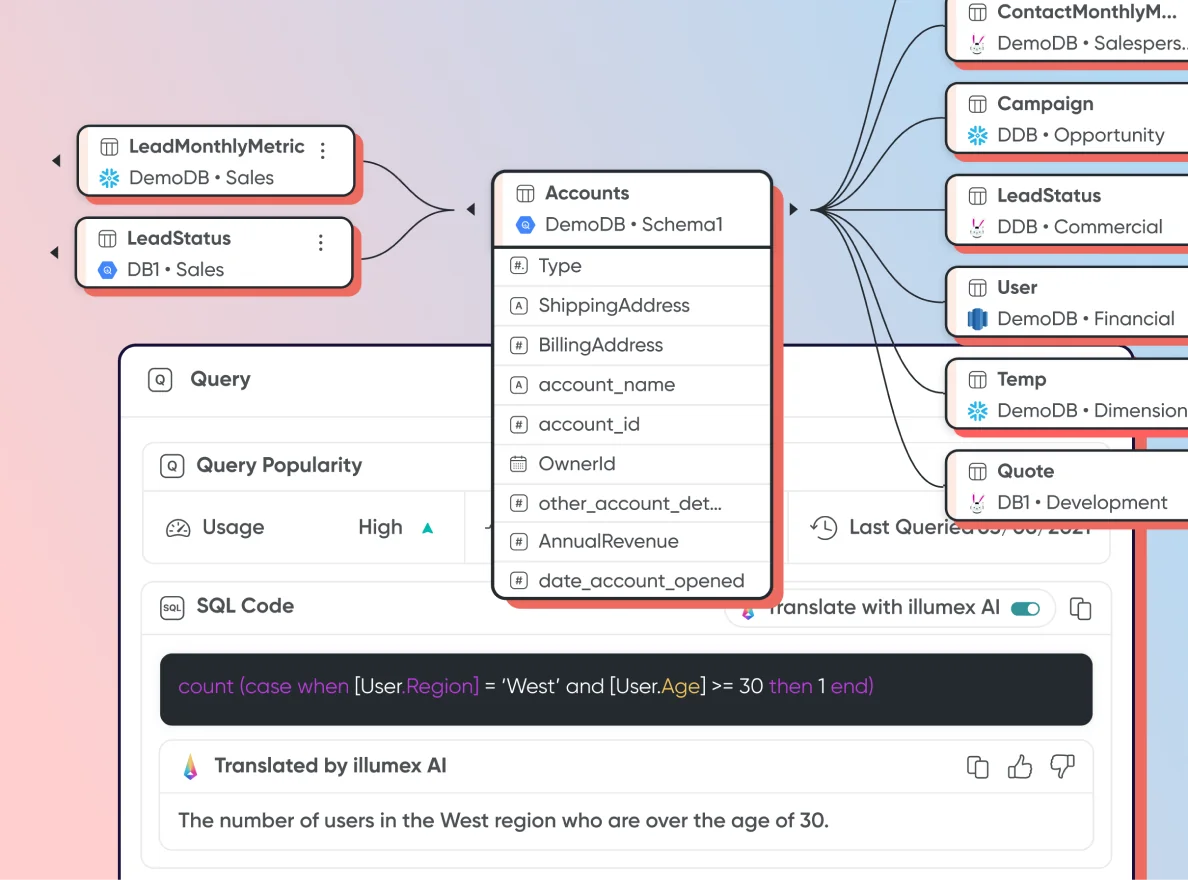Click the calendar type icon beside OwnerId
The height and width of the screenshot is (880, 1188).
tap(518, 464)
